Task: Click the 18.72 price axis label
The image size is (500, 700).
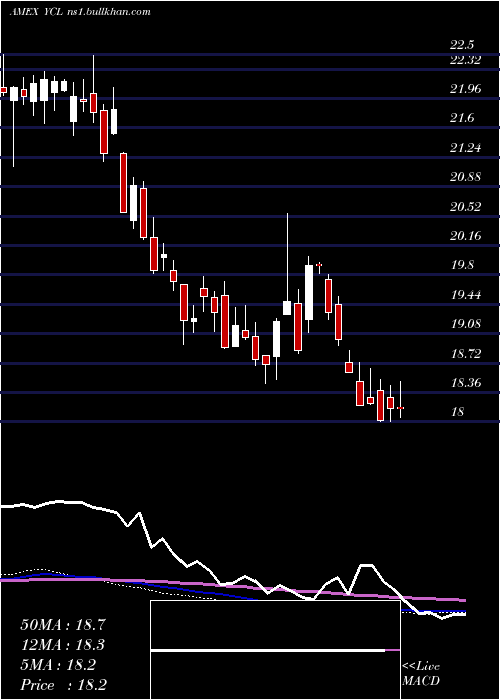Action: pos(466,354)
